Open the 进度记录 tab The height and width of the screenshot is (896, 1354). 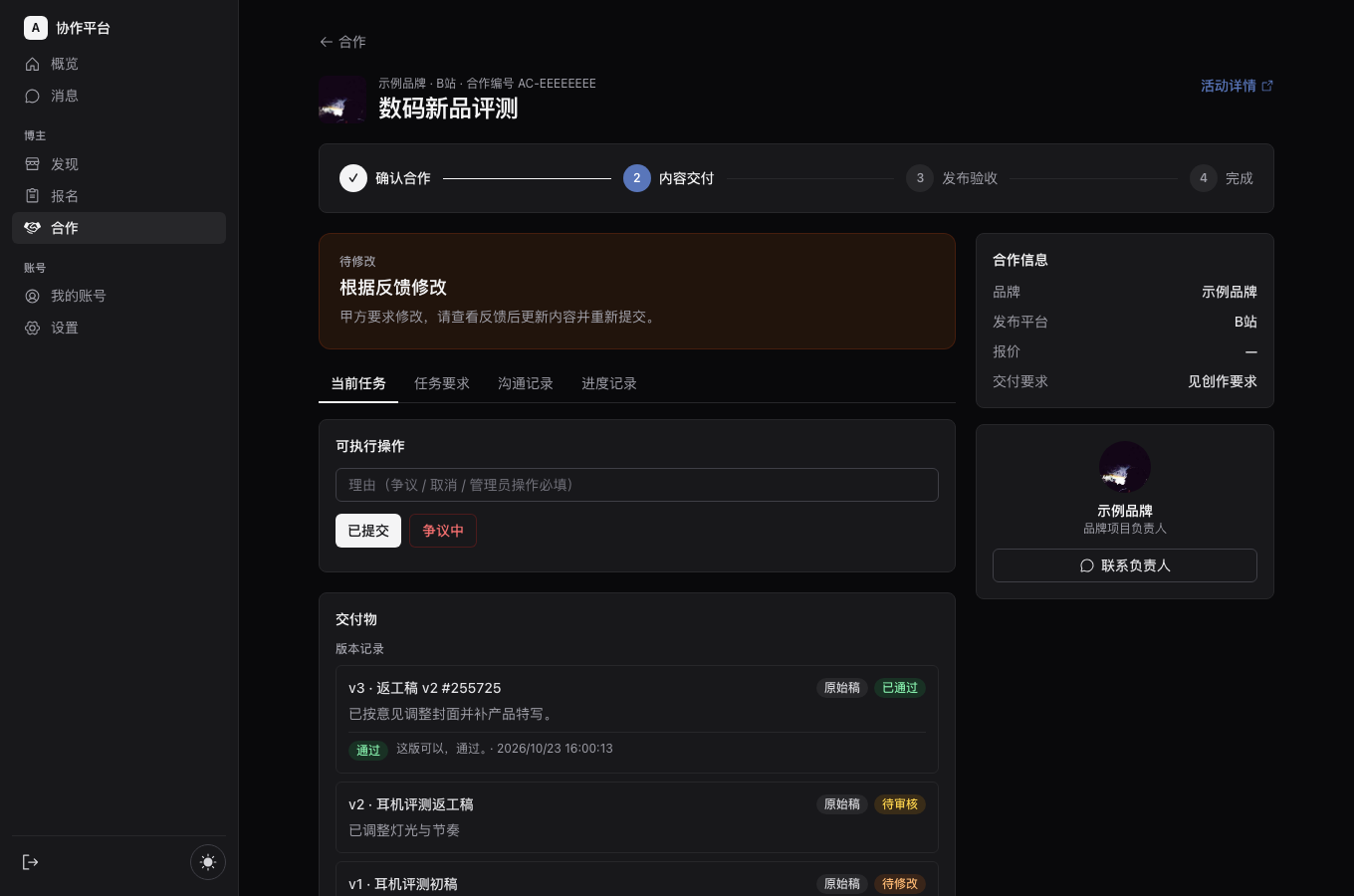pyautogui.click(x=609, y=383)
